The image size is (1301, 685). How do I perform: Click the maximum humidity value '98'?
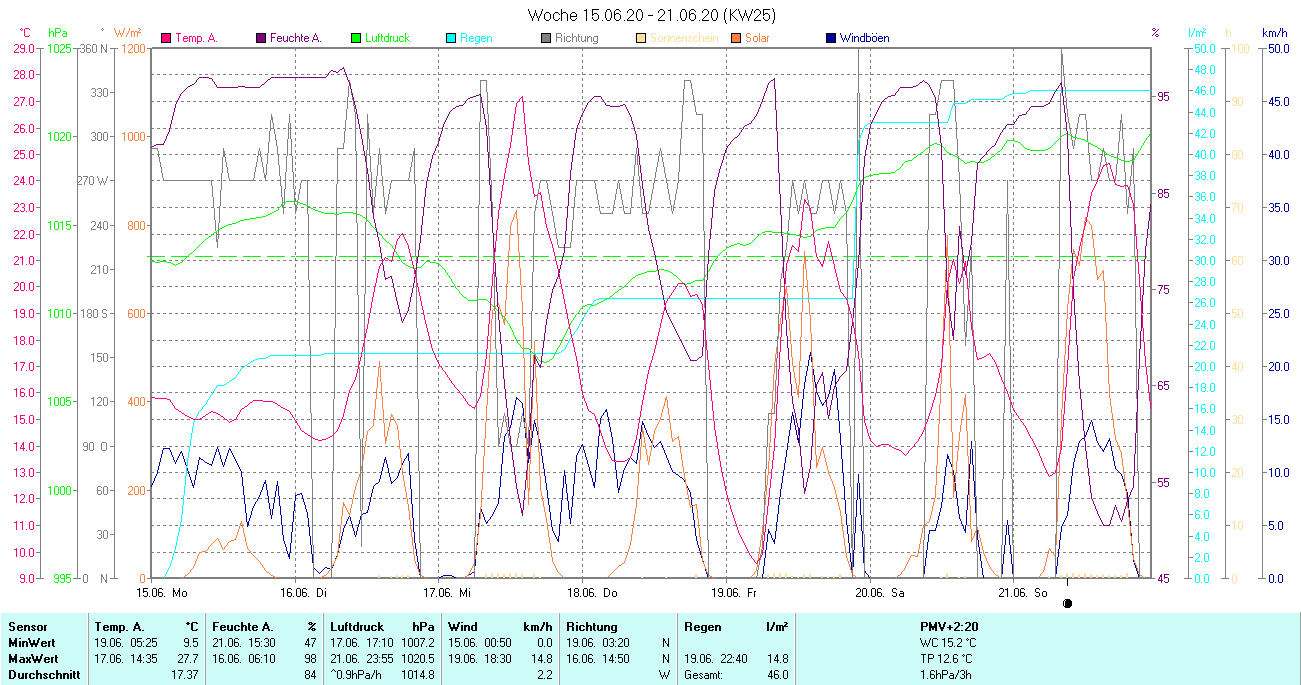pos(311,659)
